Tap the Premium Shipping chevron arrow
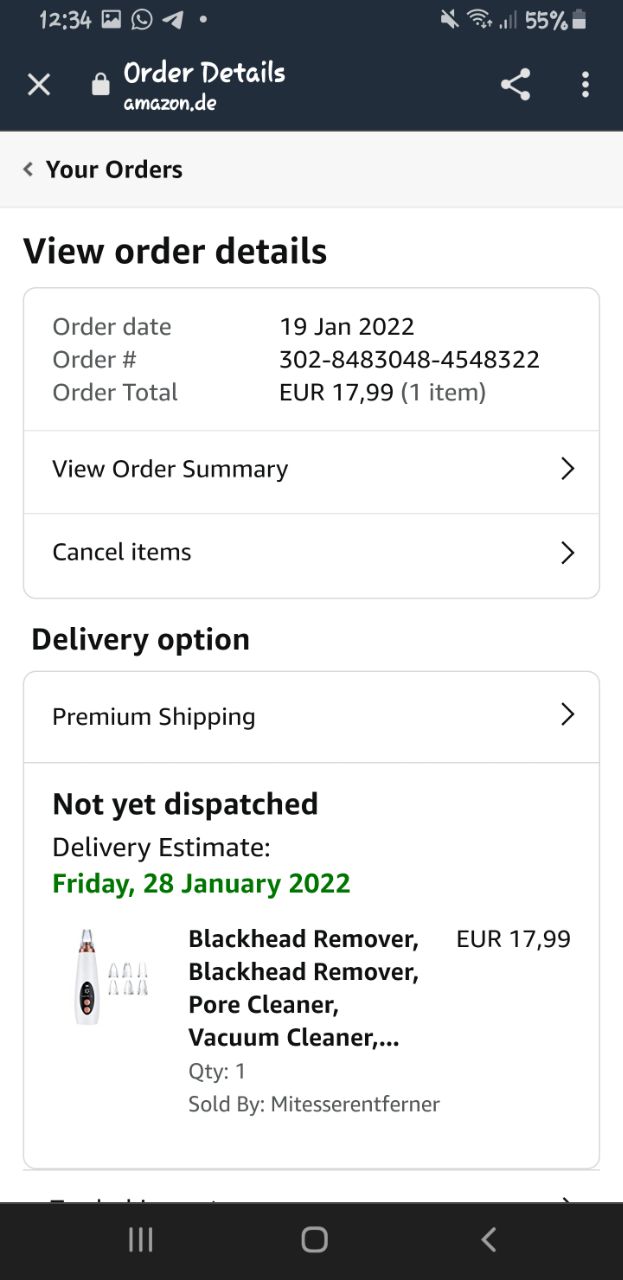Screen dimensions: 623x1280 567,714
